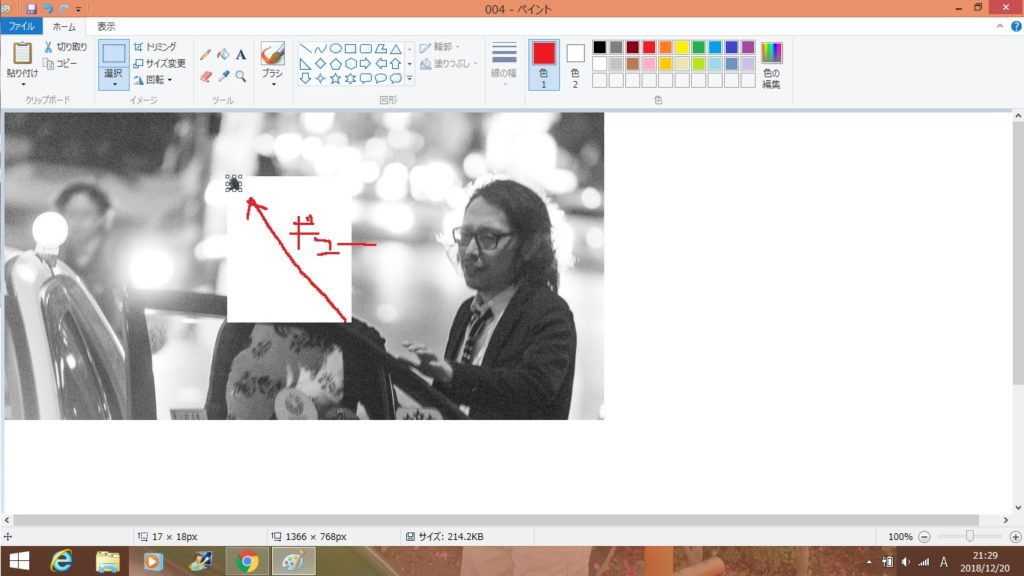1024x576 pixels.
Task: Open Google Chrome from the taskbar
Action: click(x=247, y=562)
